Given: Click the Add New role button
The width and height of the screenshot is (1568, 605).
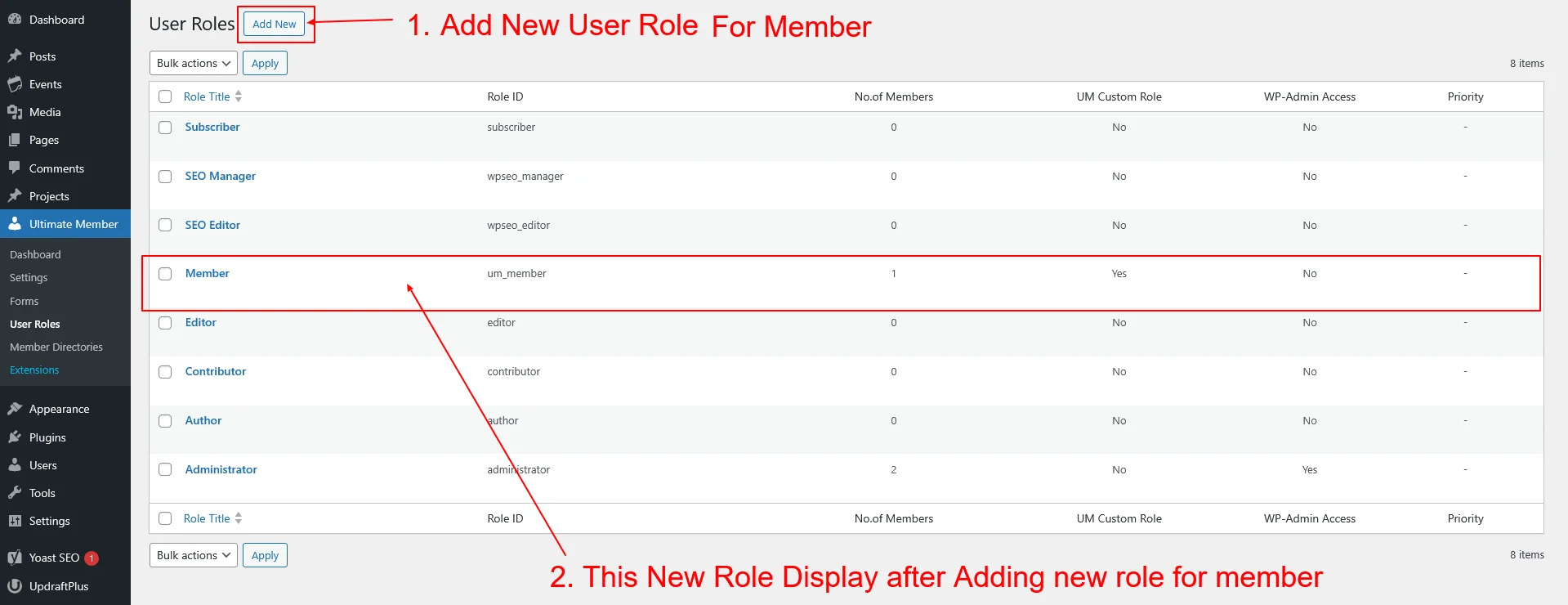Looking at the screenshot, I should [275, 24].
